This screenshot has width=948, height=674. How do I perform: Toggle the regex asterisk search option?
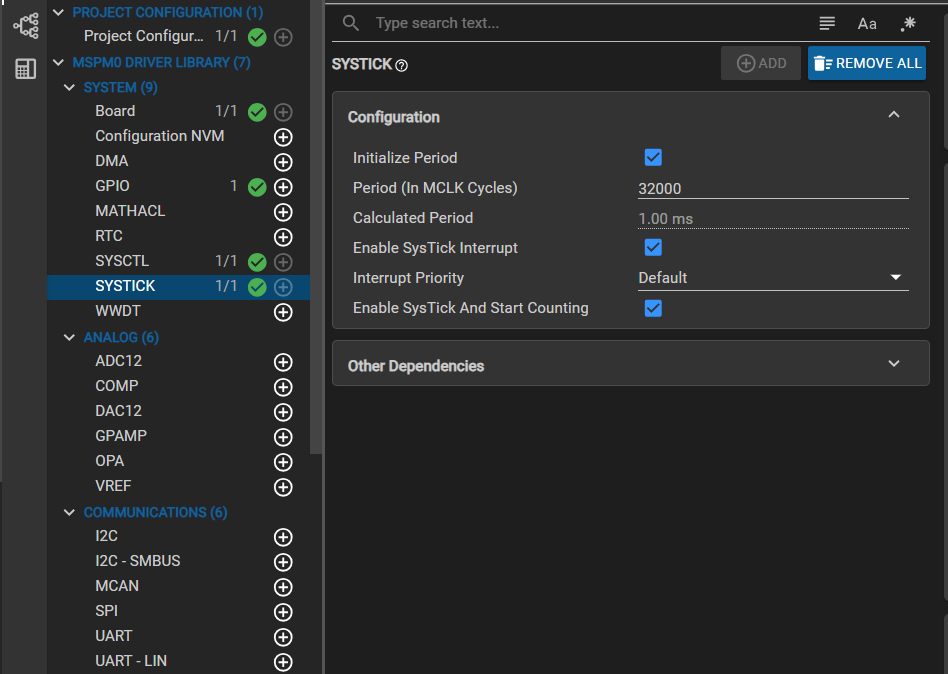[908, 24]
